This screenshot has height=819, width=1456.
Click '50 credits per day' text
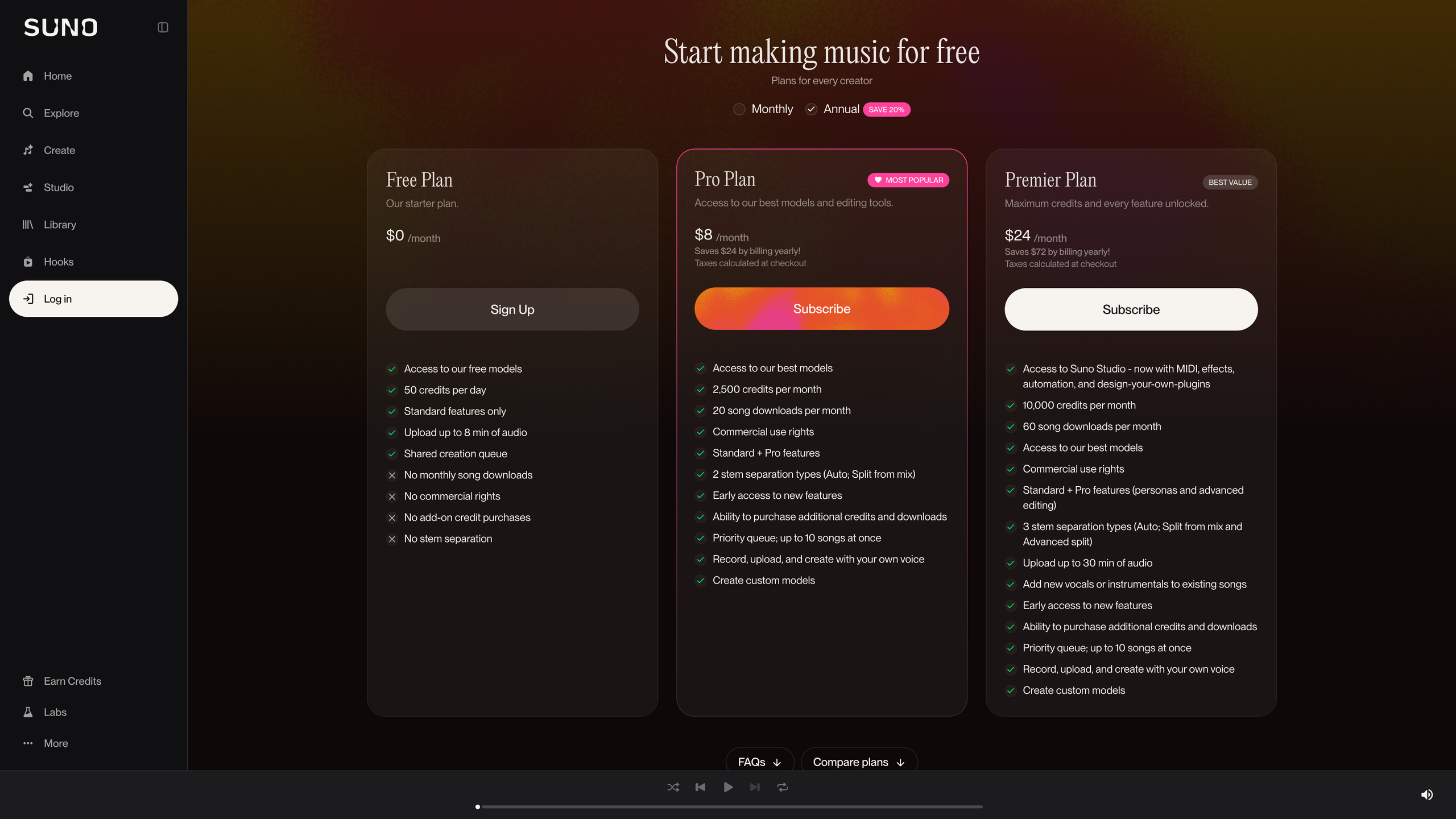click(x=445, y=390)
